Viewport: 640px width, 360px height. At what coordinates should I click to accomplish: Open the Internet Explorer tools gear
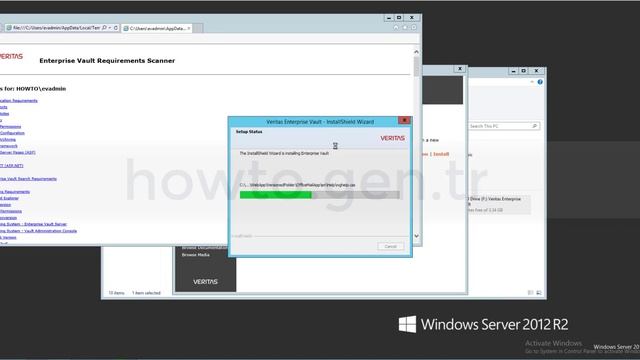(414, 27)
